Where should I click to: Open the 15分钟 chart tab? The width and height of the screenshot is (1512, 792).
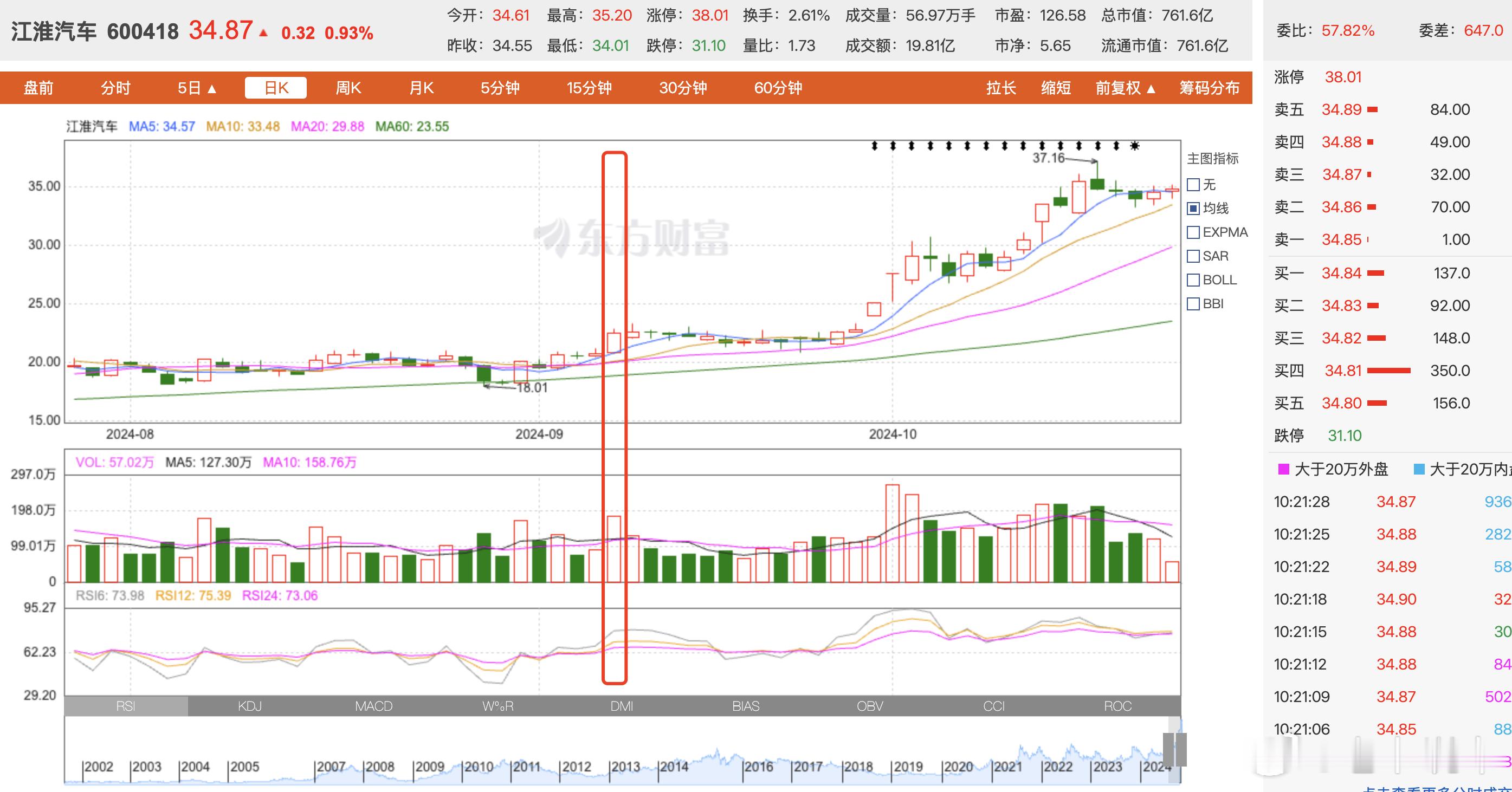pyautogui.click(x=589, y=88)
